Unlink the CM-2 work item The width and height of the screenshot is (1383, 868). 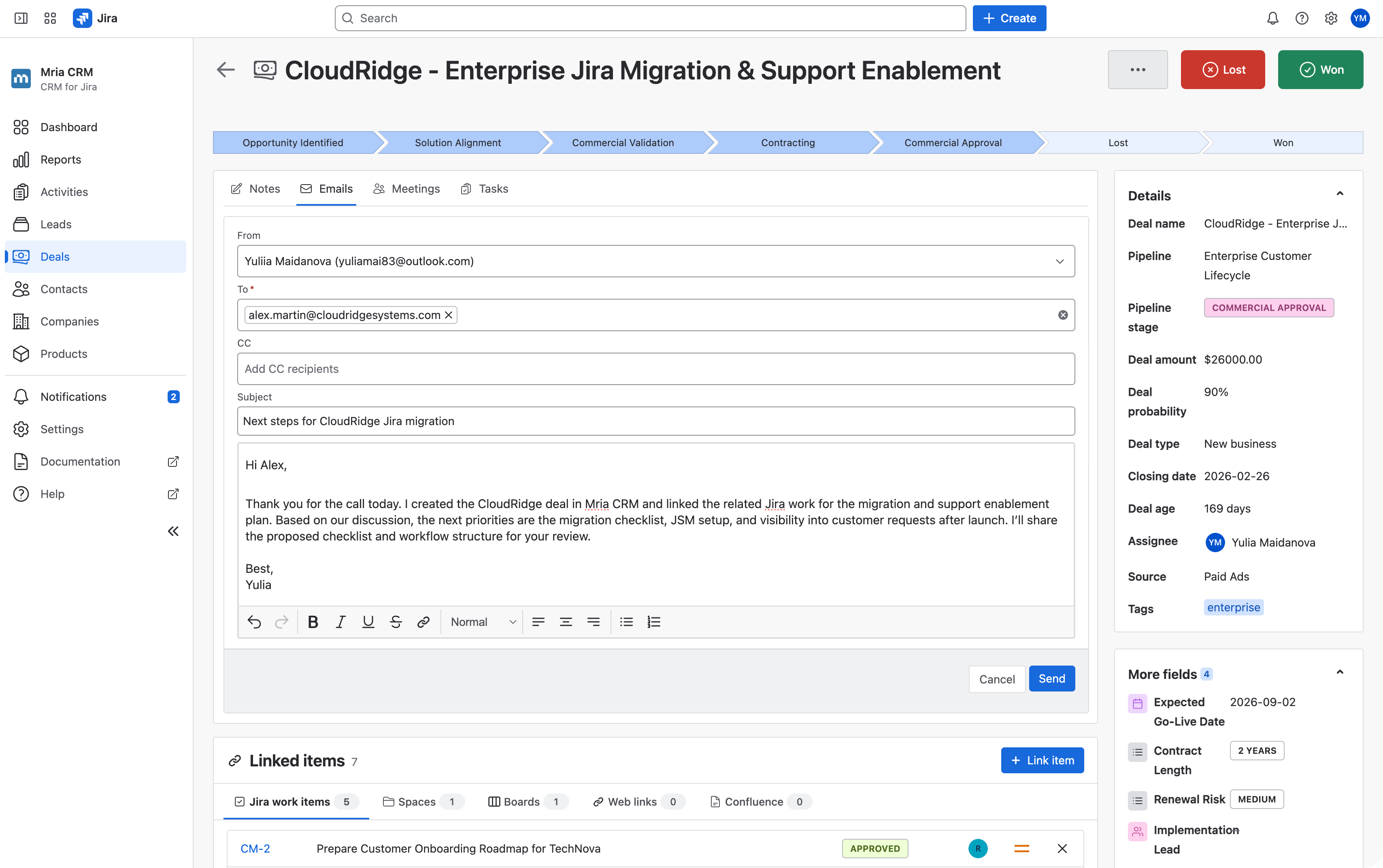pyautogui.click(x=1062, y=849)
